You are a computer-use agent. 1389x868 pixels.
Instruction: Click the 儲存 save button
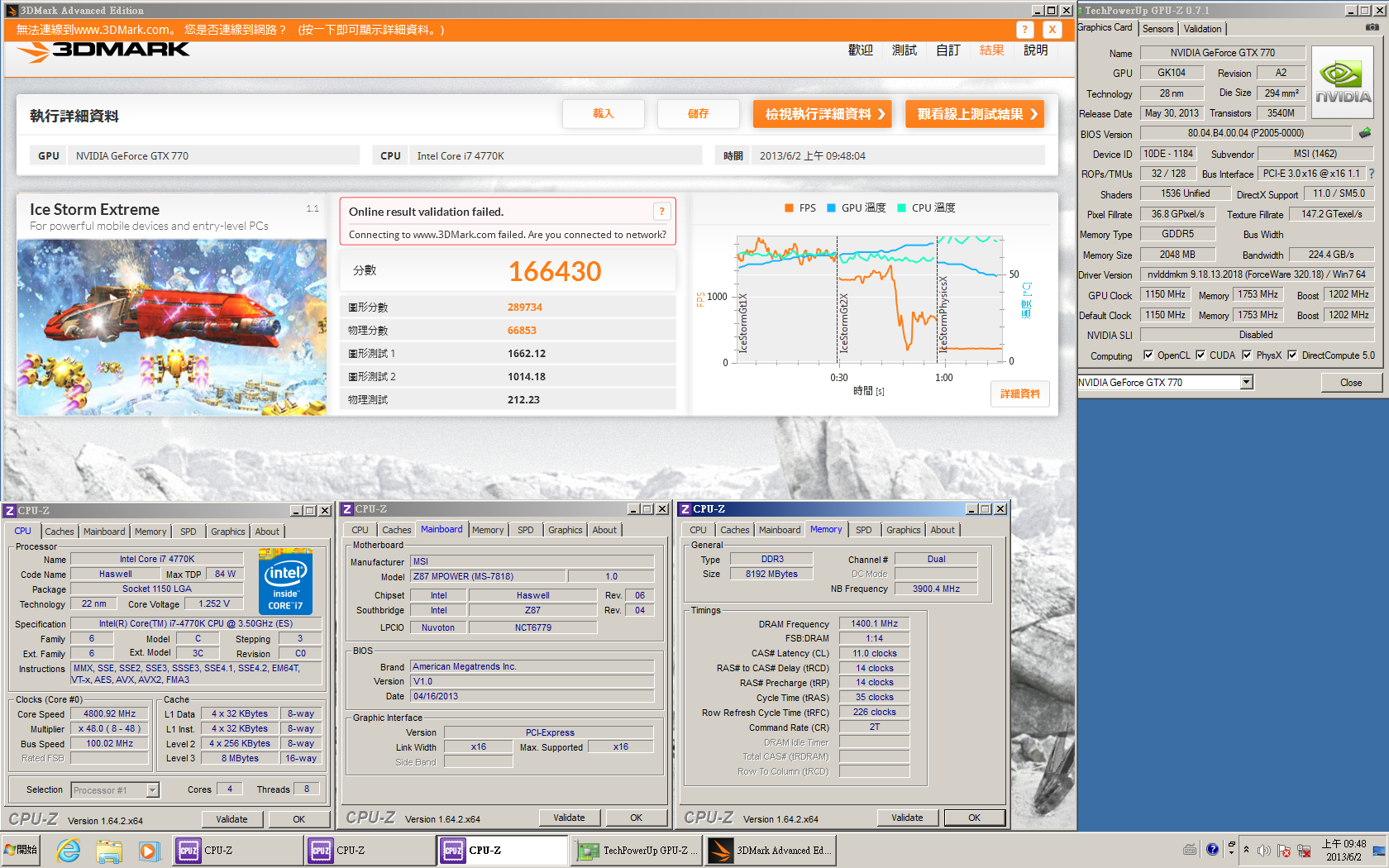tap(699, 114)
